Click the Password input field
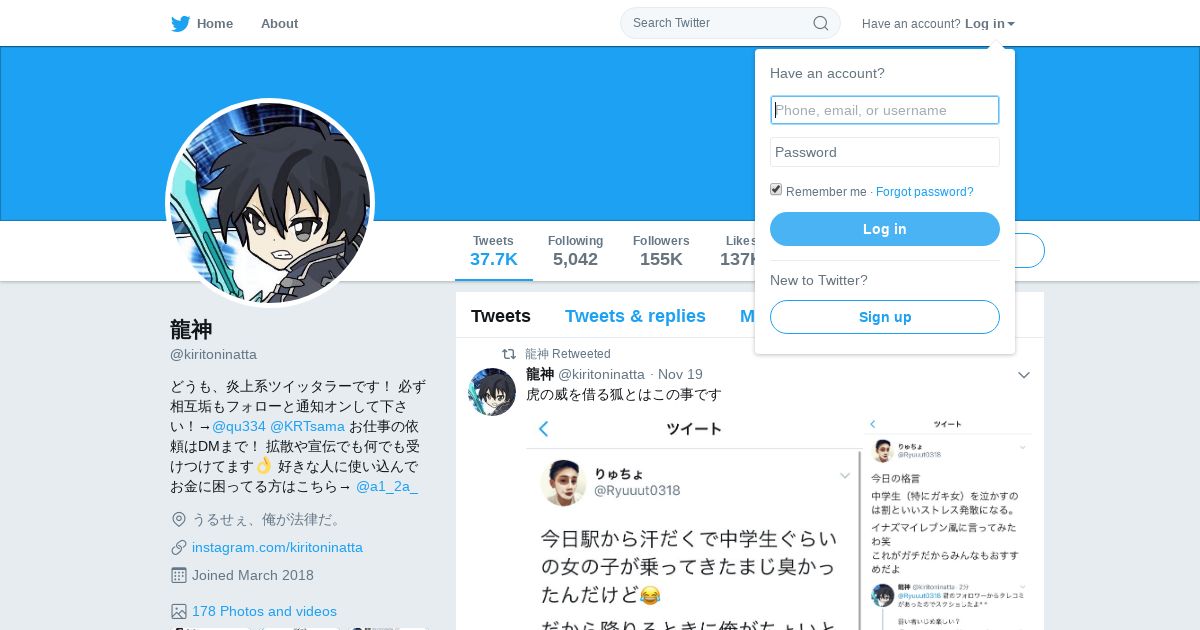This screenshot has width=1200, height=630. pyautogui.click(x=885, y=152)
